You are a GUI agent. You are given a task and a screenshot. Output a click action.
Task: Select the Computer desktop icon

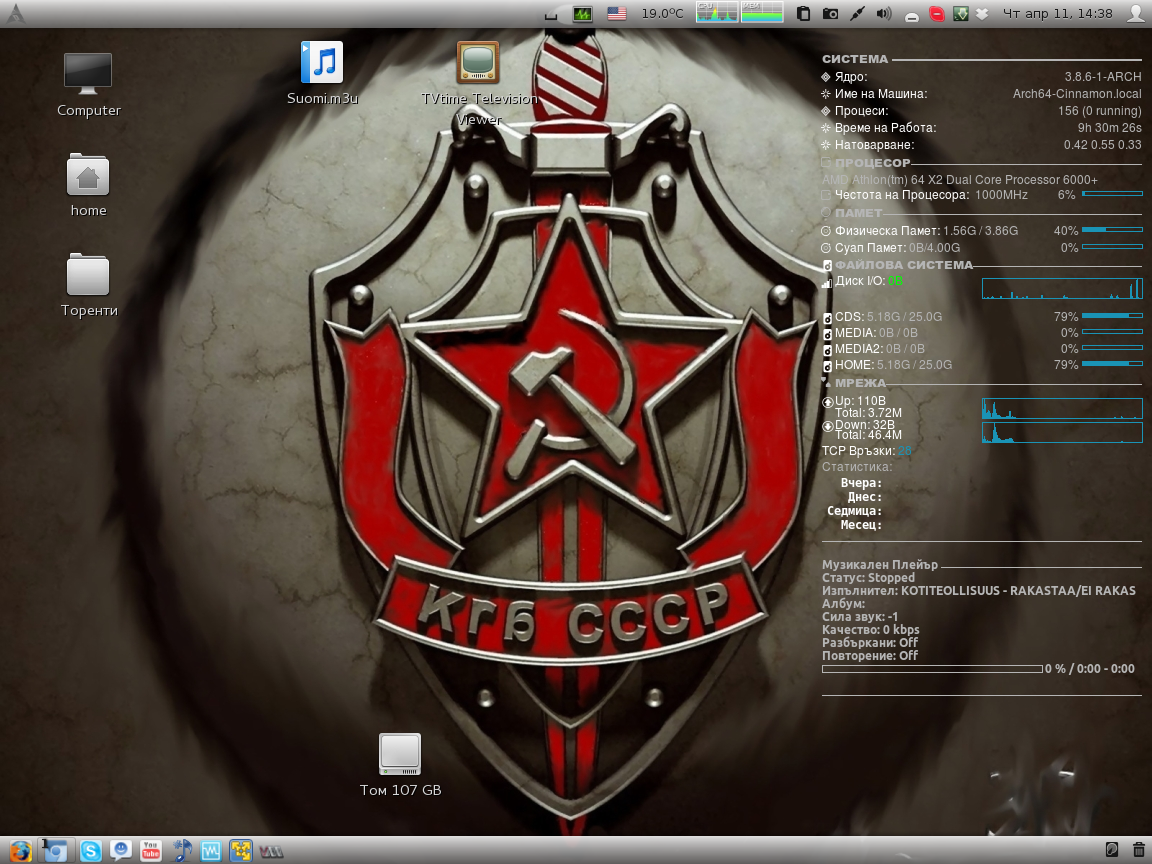coord(88,84)
